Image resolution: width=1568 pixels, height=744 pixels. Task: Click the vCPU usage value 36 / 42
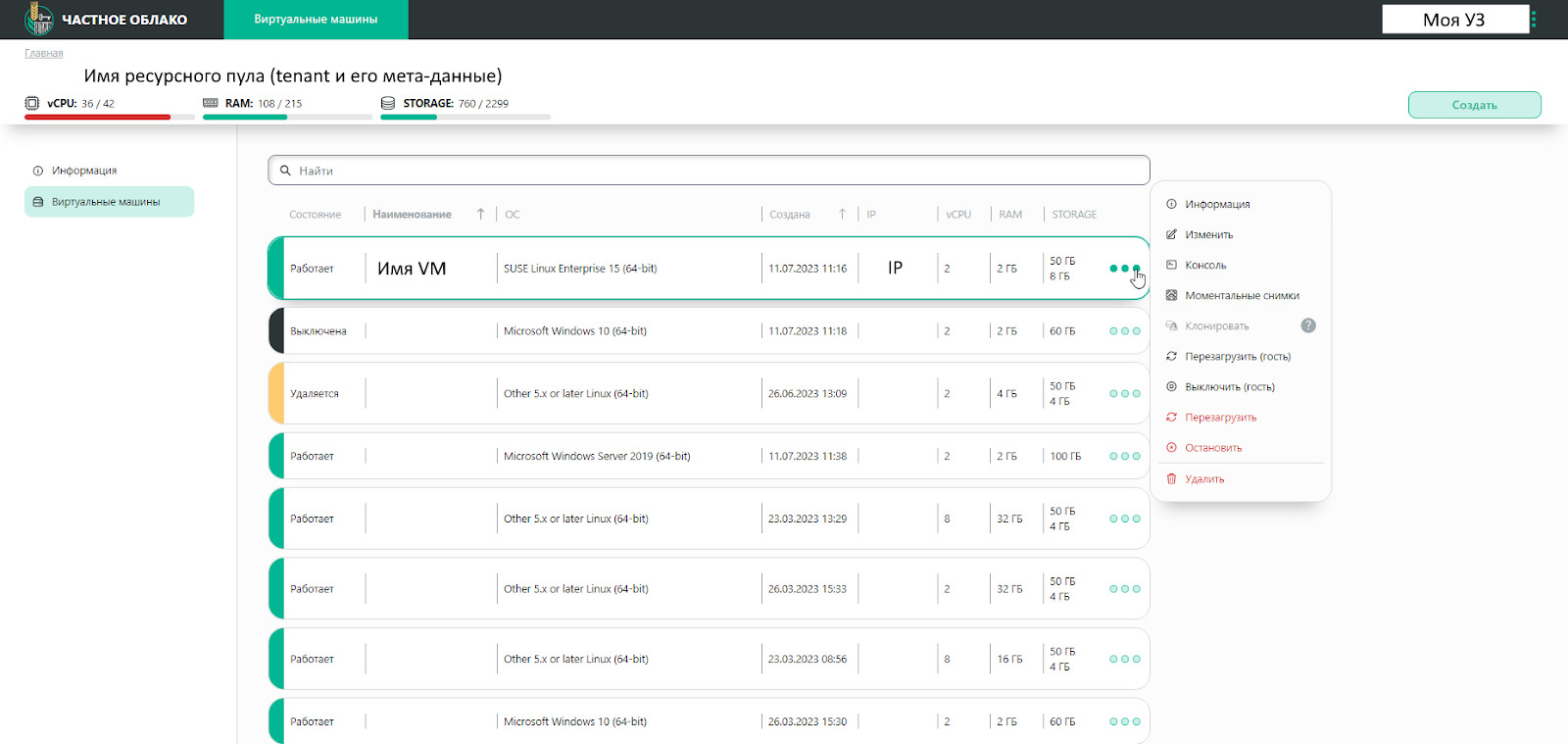pyautogui.click(x=98, y=103)
